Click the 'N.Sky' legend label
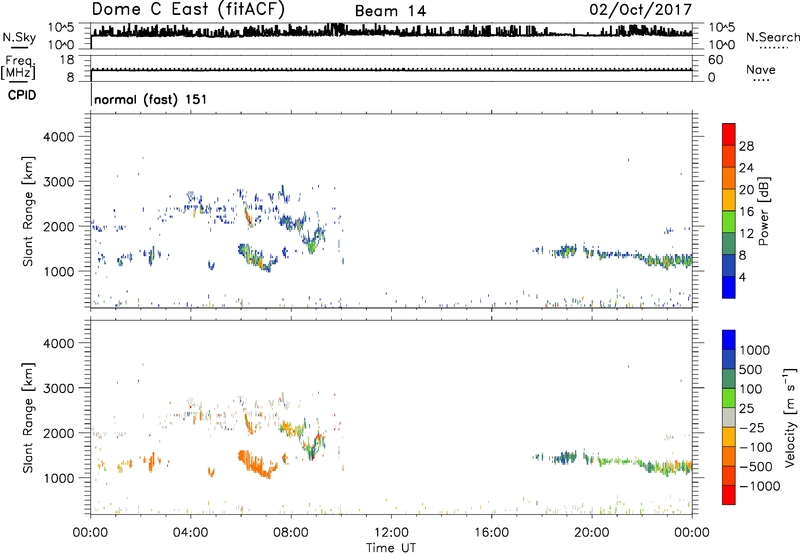The height and width of the screenshot is (554, 800). (19, 37)
